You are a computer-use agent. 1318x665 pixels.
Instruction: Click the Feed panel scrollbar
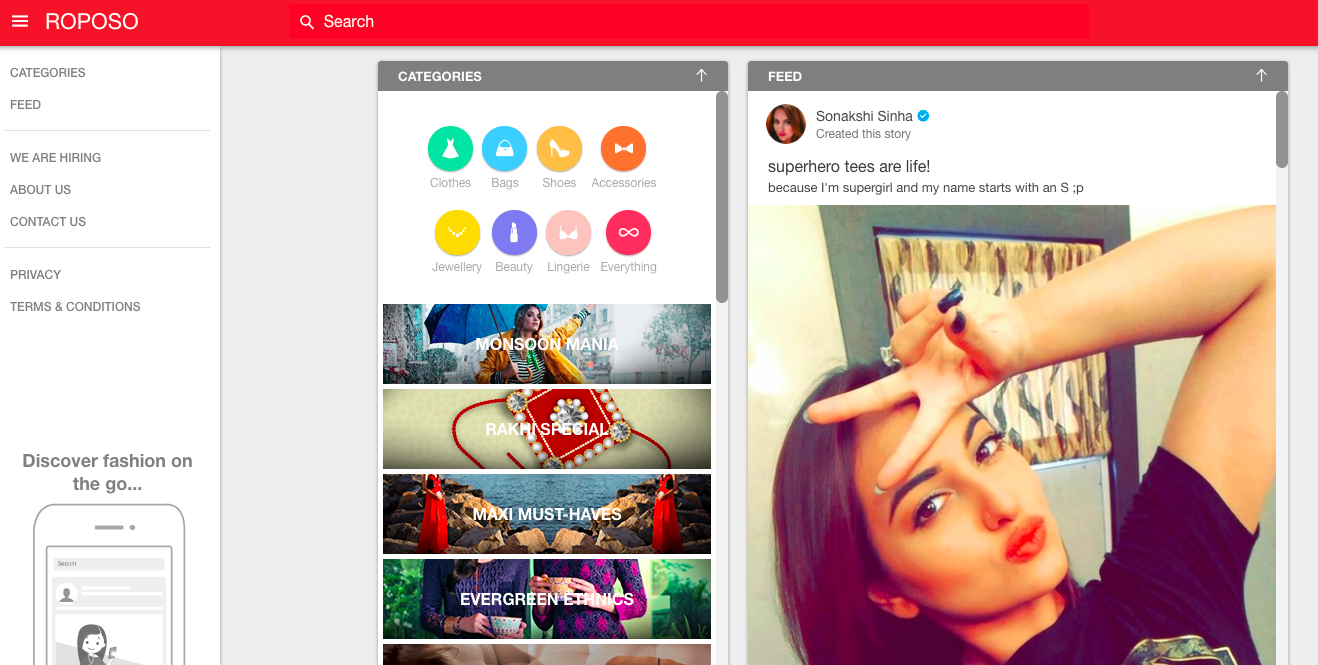[x=1282, y=130]
